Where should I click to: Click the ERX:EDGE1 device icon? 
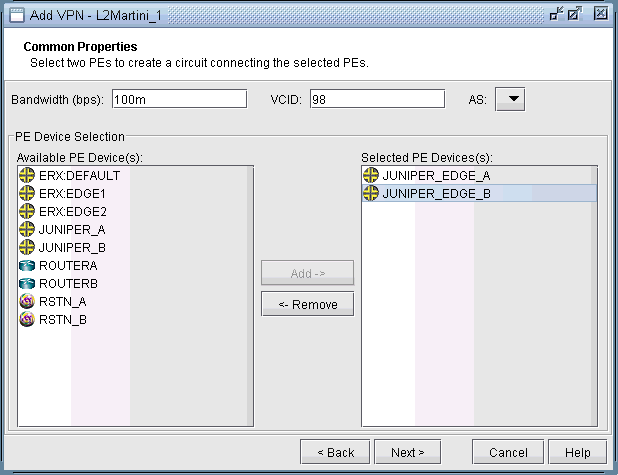28,193
